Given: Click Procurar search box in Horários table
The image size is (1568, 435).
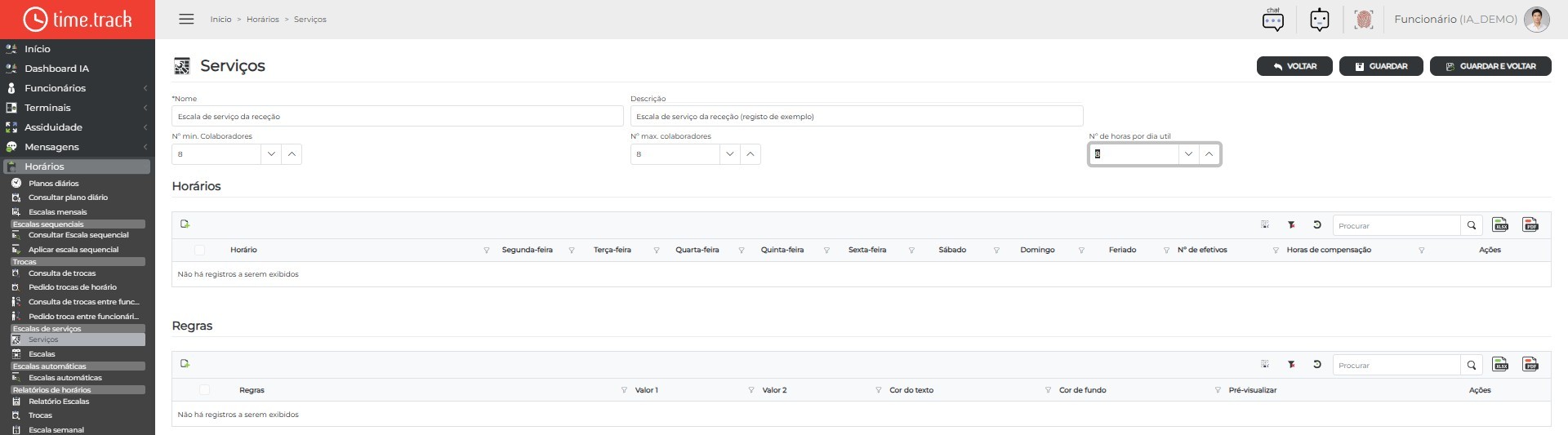Looking at the screenshot, I should click(1396, 225).
